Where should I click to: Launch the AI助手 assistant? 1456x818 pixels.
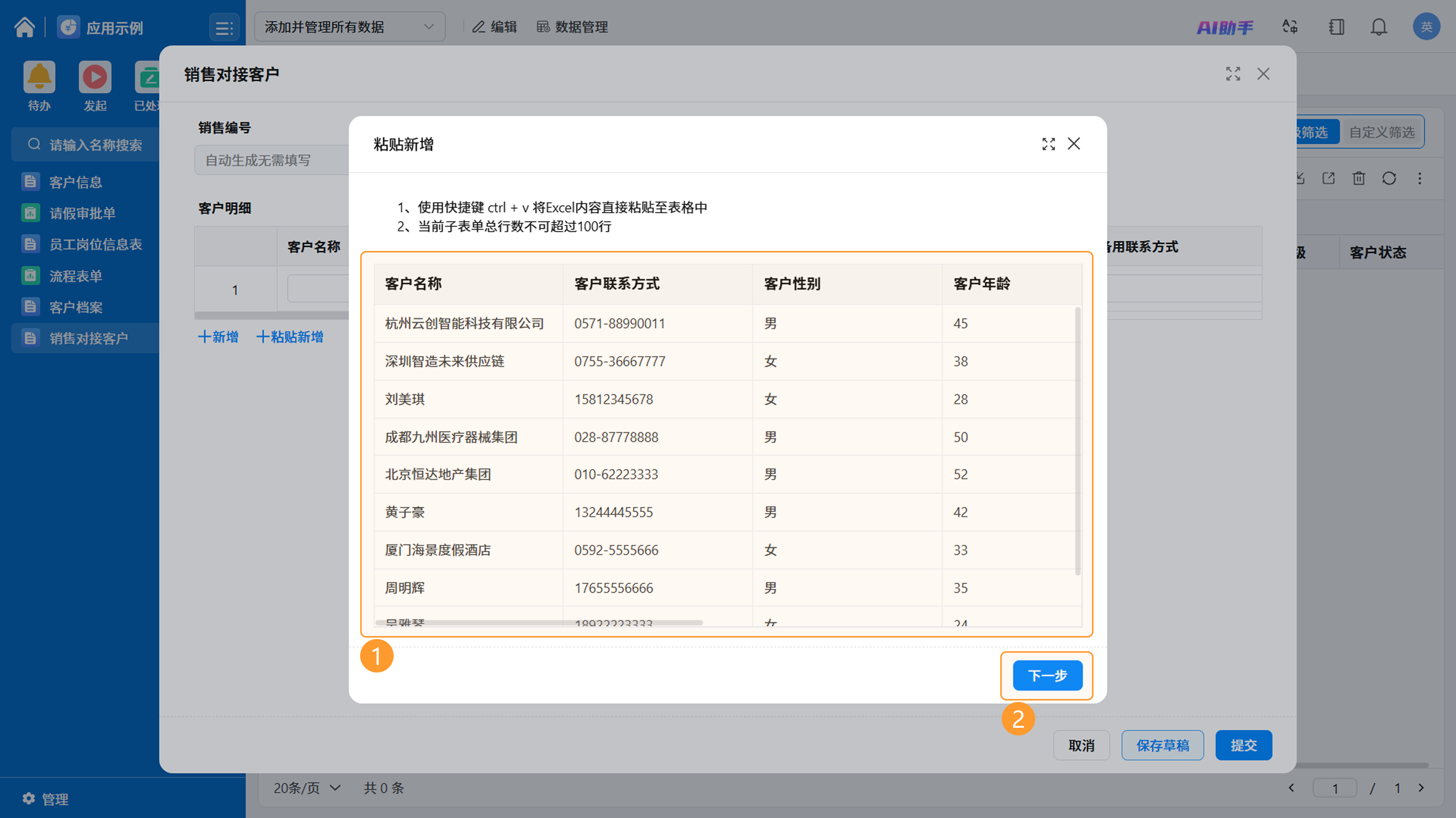[1225, 27]
